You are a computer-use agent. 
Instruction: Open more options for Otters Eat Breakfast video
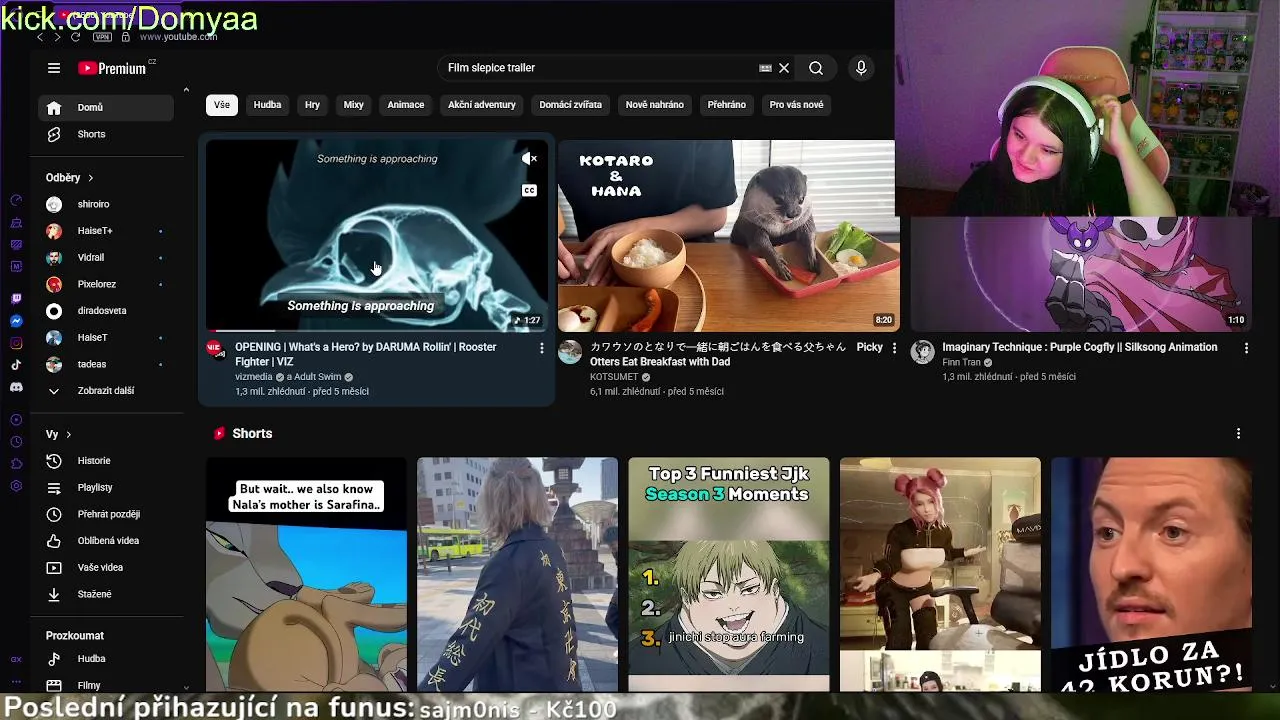[x=894, y=348]
